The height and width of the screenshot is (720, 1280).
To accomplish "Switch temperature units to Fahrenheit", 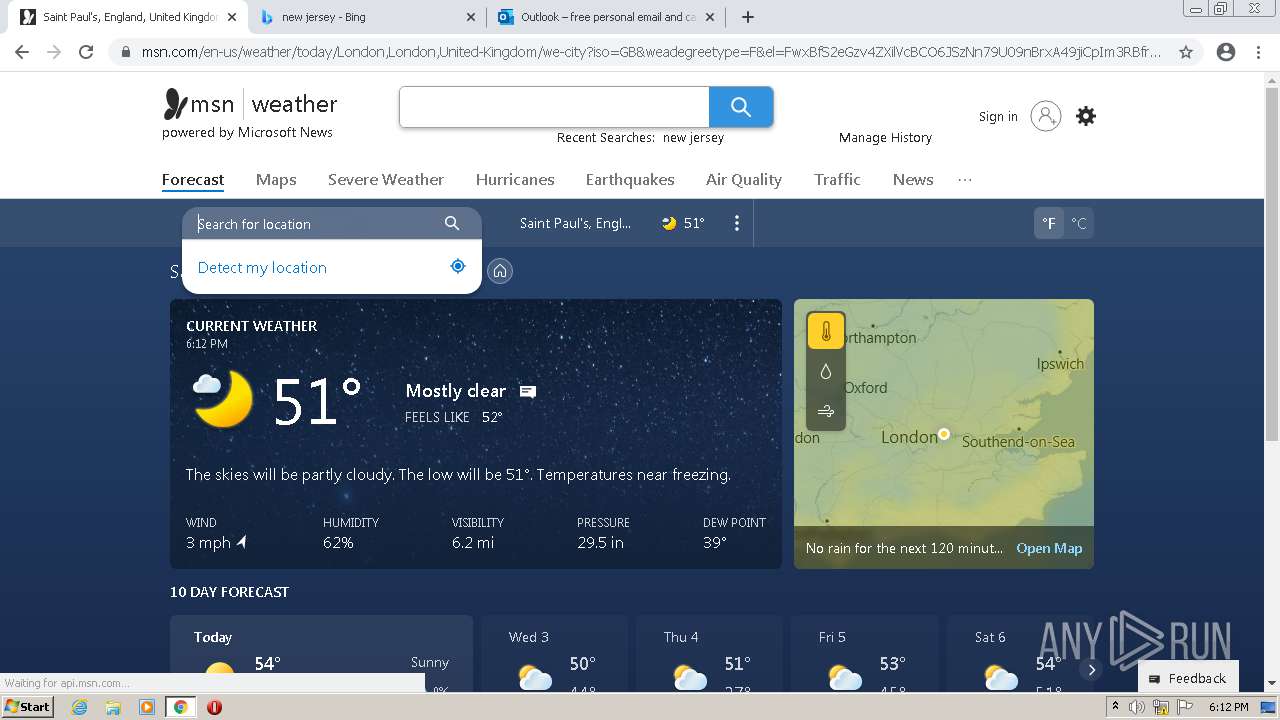I will 1048,223.
